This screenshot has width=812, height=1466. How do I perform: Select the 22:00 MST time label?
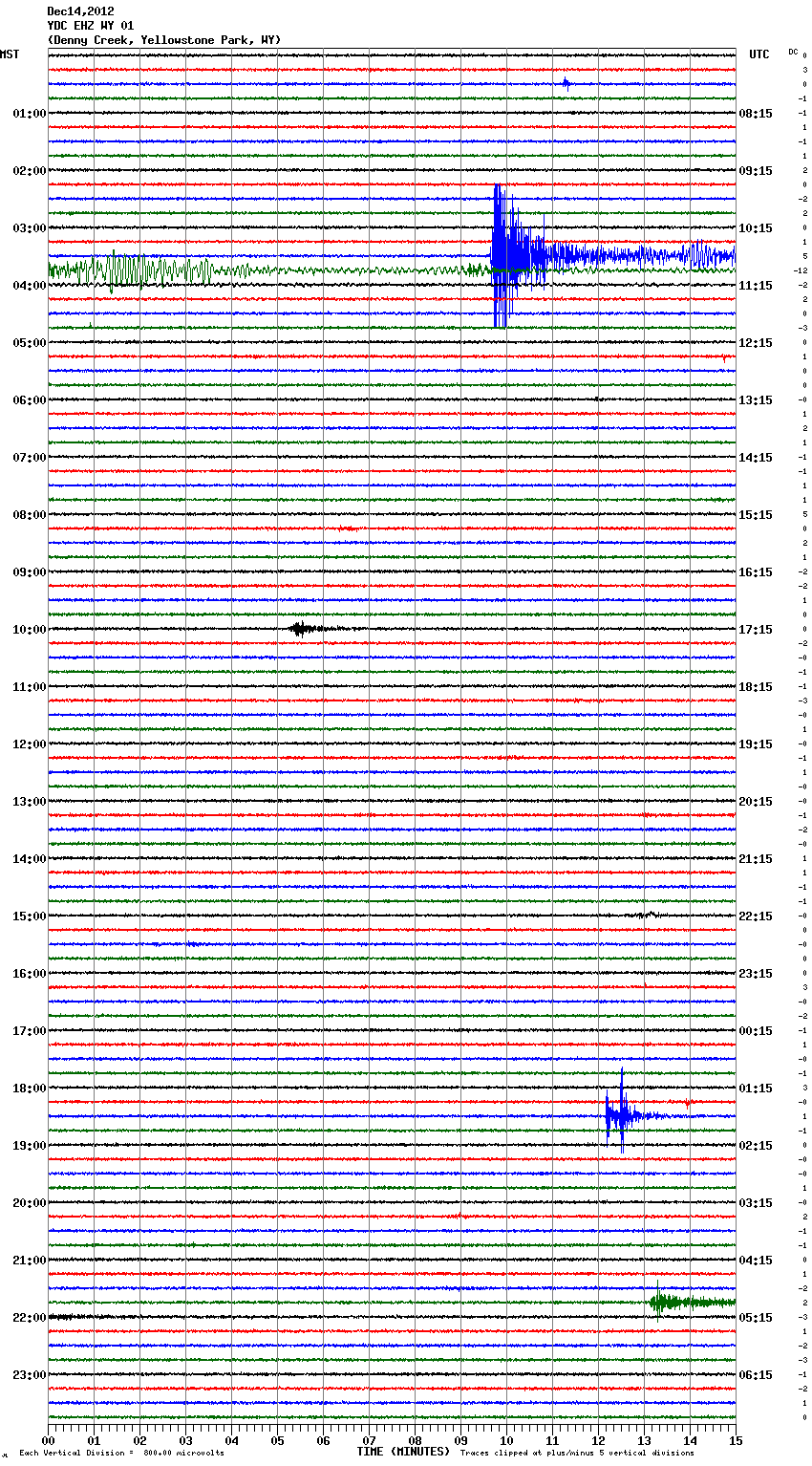30,1318
